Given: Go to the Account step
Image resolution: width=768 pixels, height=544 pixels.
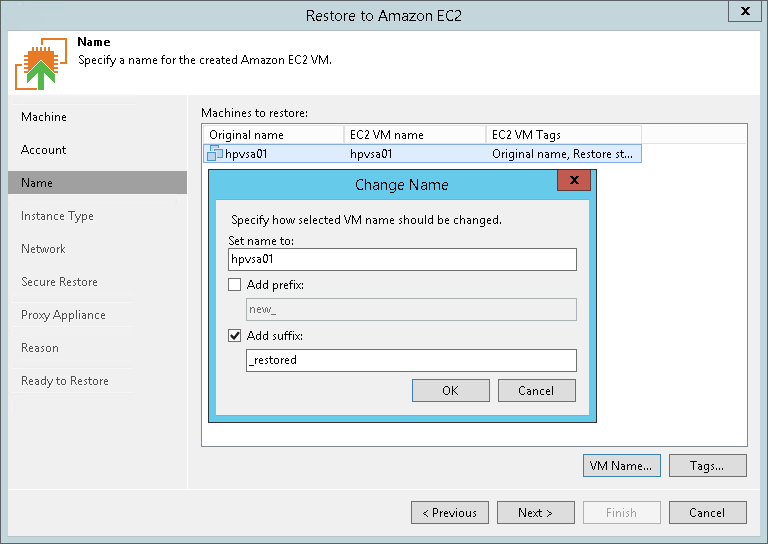Looking at the screenshot, I should point(44,150).
